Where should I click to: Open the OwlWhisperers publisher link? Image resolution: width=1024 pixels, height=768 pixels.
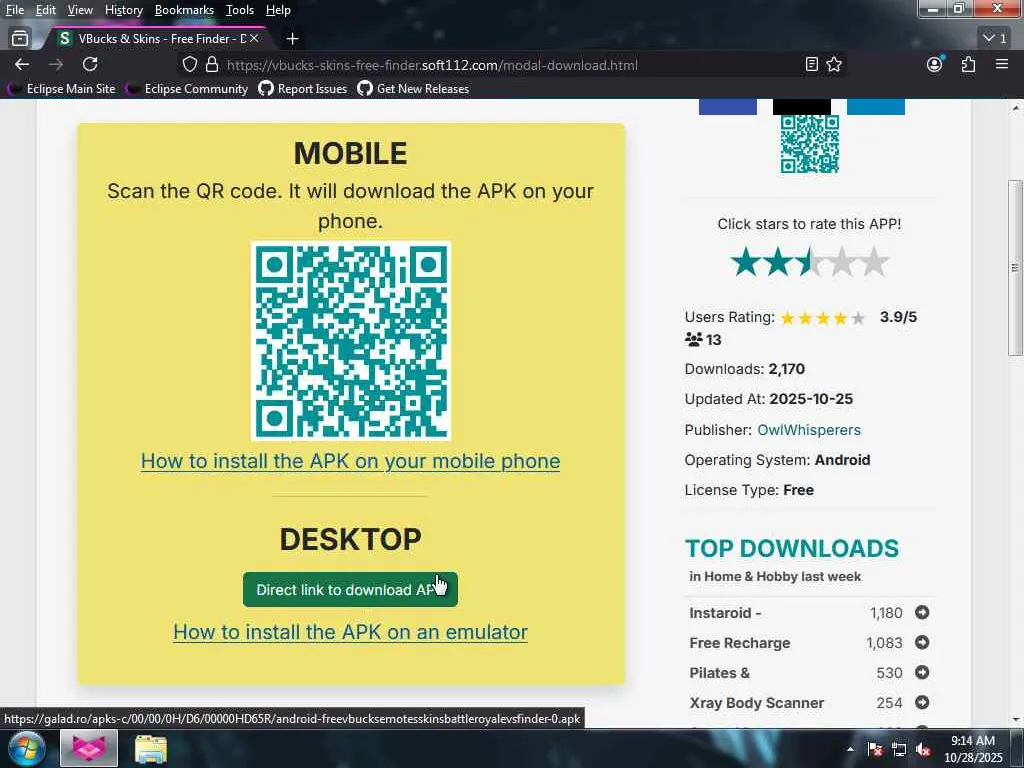coord(808,430)
